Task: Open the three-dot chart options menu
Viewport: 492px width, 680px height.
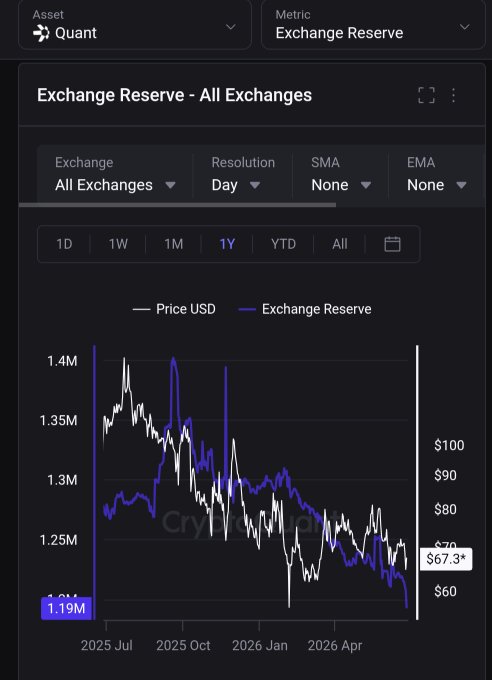Action: tap(453, 95)
